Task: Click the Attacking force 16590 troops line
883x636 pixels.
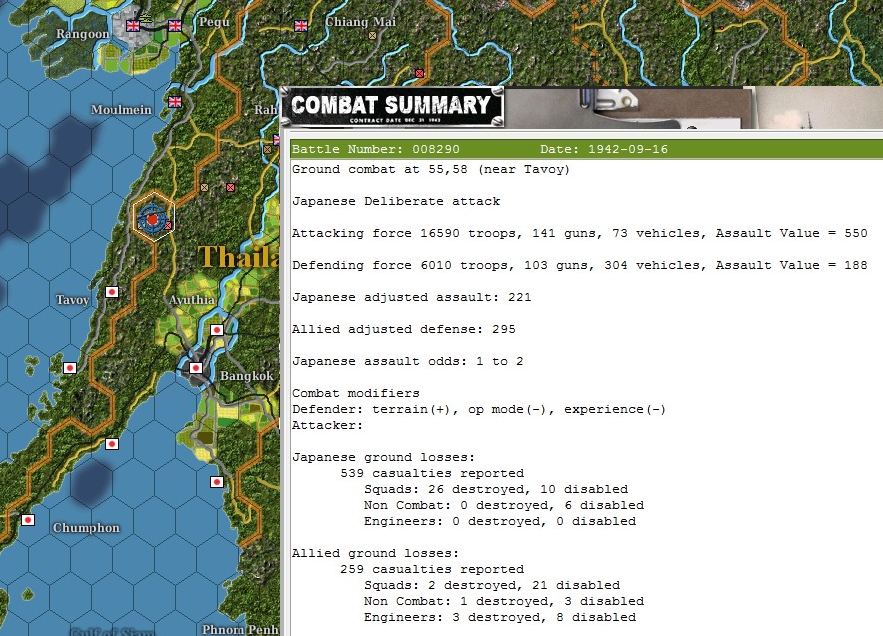Action: pos(579,233)
